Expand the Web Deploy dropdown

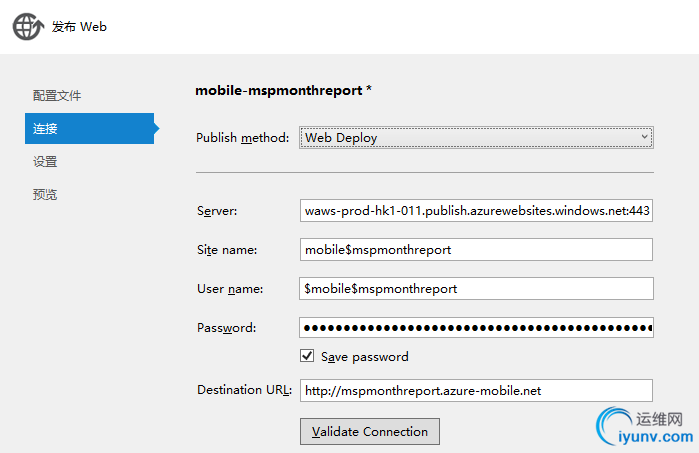point(476,138)
